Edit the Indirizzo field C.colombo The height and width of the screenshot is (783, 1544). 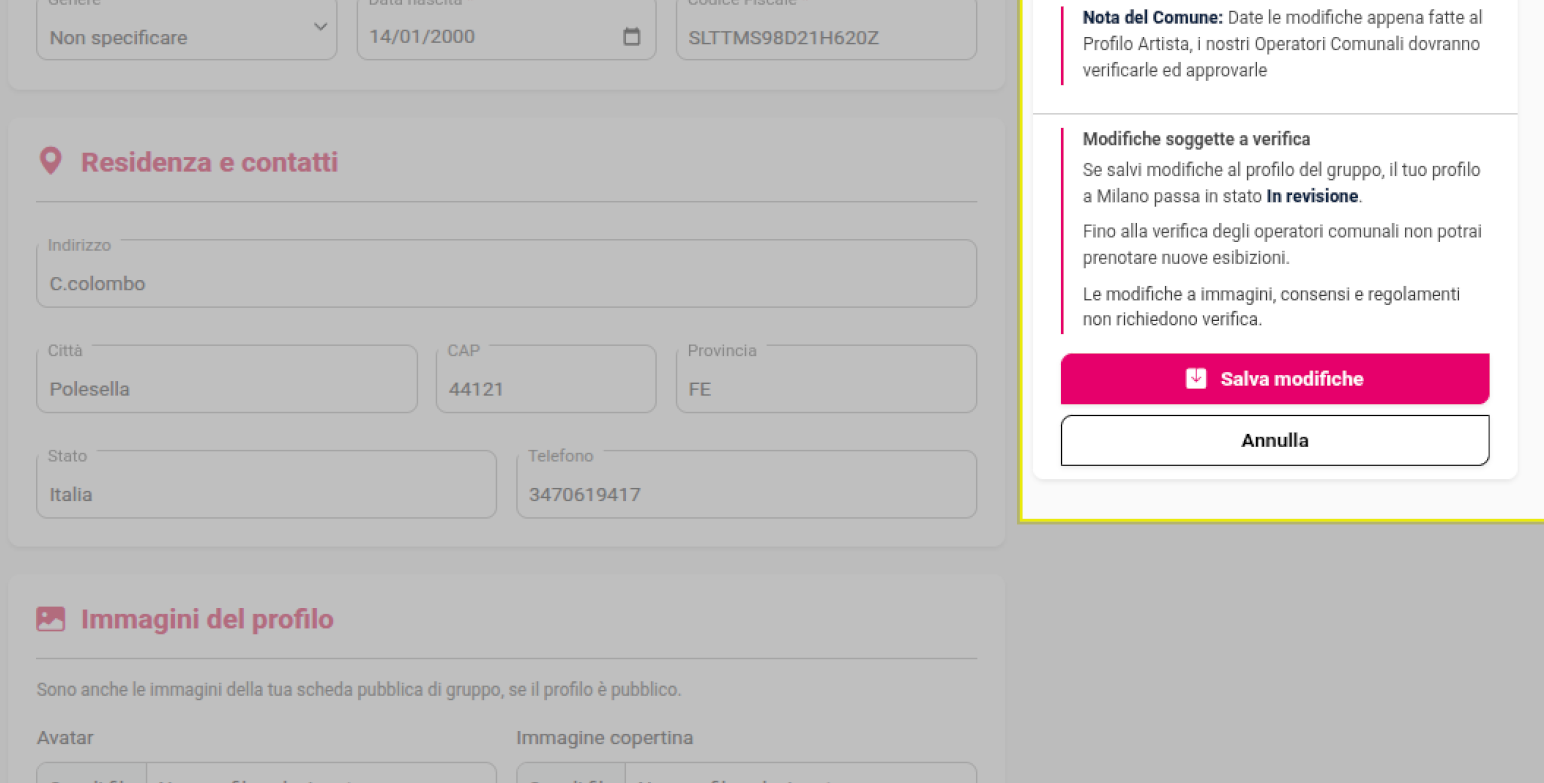tap(506, 273)
